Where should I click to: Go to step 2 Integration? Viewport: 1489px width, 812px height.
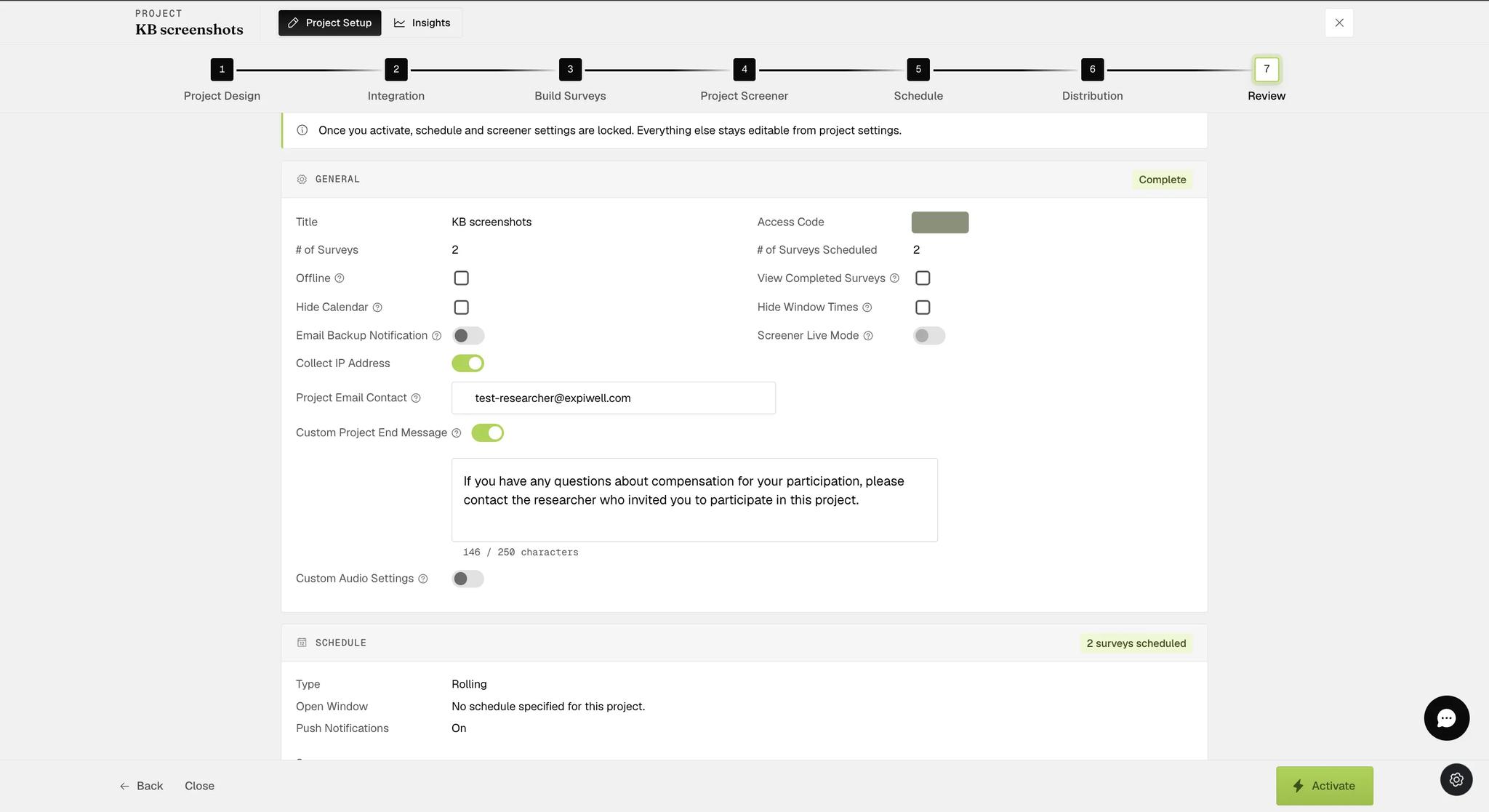[x=396, y=80]
